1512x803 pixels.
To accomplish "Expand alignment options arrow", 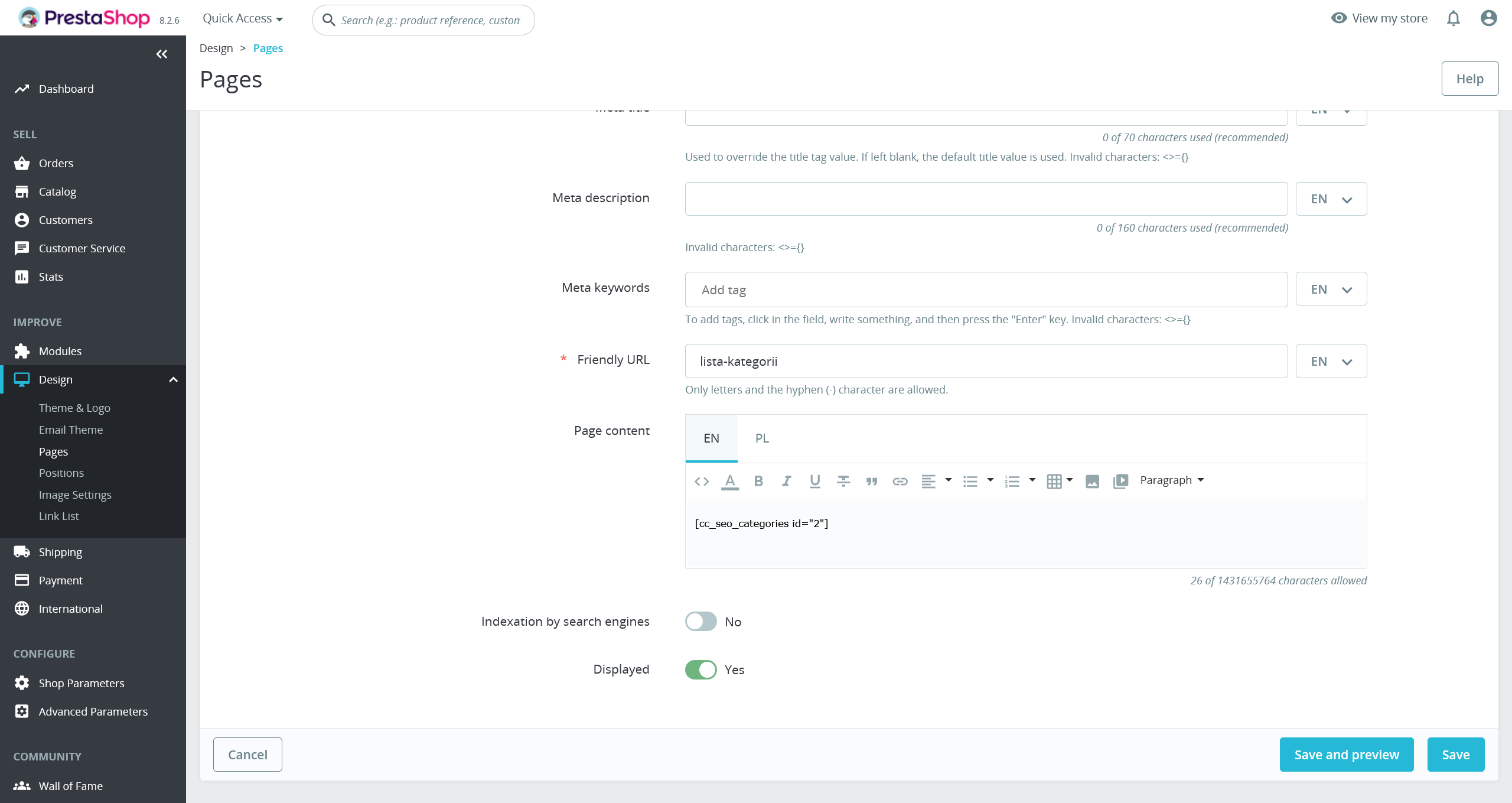I will pos(949,480).
